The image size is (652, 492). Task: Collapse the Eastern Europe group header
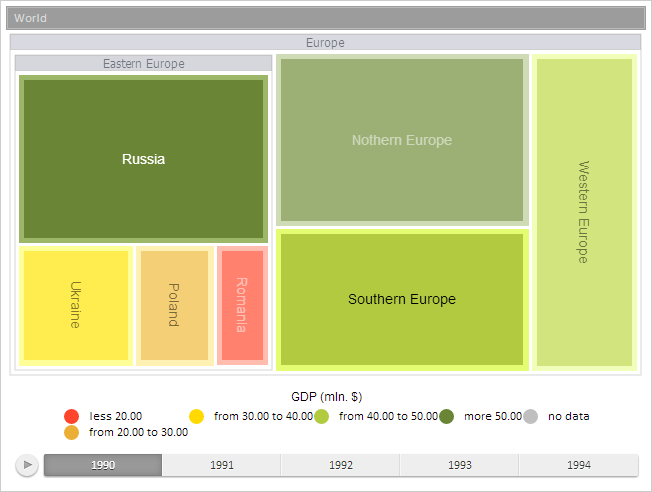coord(143,63)
